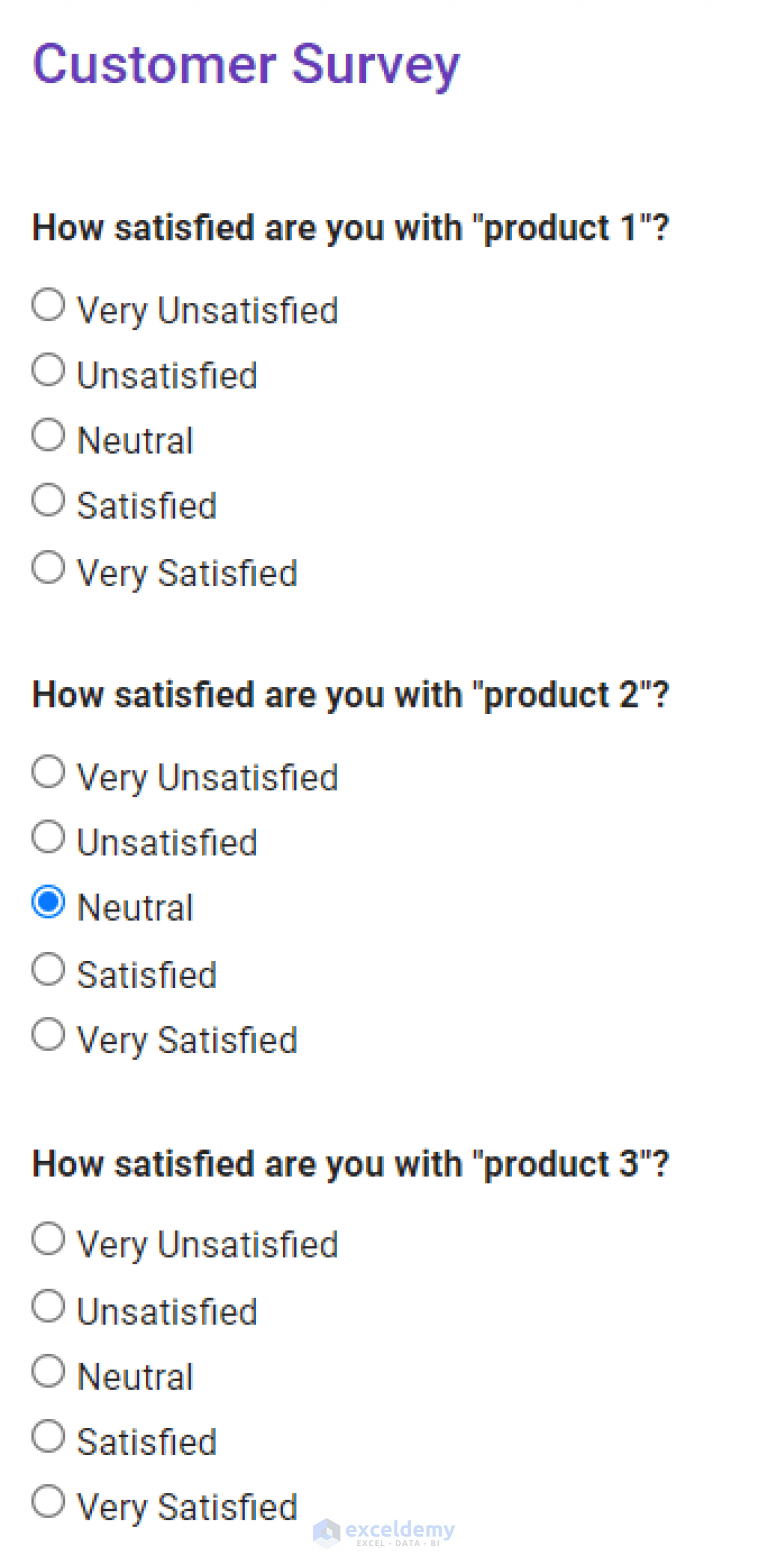Pick "Very Satisfied" for product 2
This screenshot has height=1565, width=768.
pyautogui.click(x=48, y=1033)
